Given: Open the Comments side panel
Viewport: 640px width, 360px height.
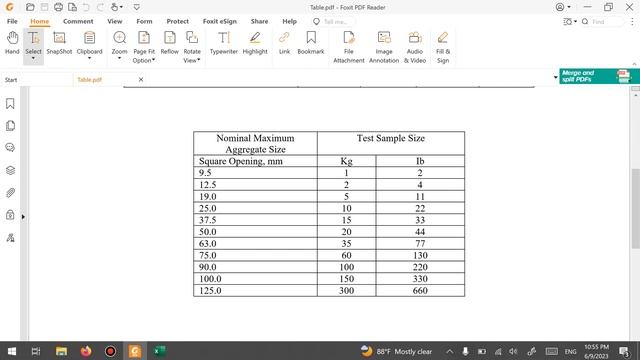Looking at the screenshot, I should click(x=10, y=147).
